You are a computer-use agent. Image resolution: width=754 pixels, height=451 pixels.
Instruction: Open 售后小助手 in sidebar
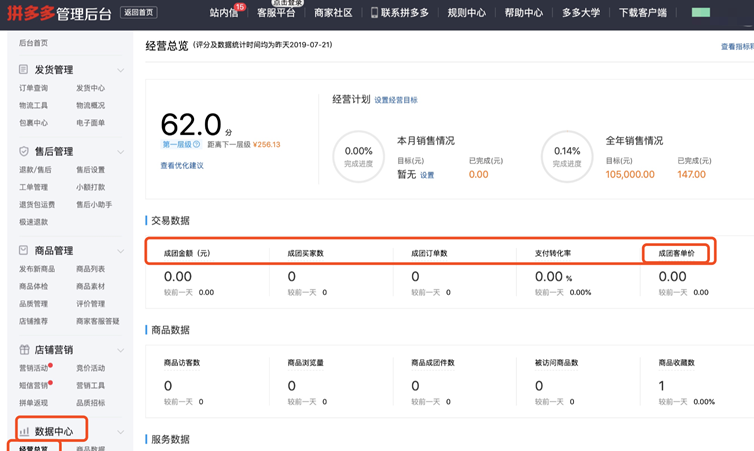coord(94,204)
